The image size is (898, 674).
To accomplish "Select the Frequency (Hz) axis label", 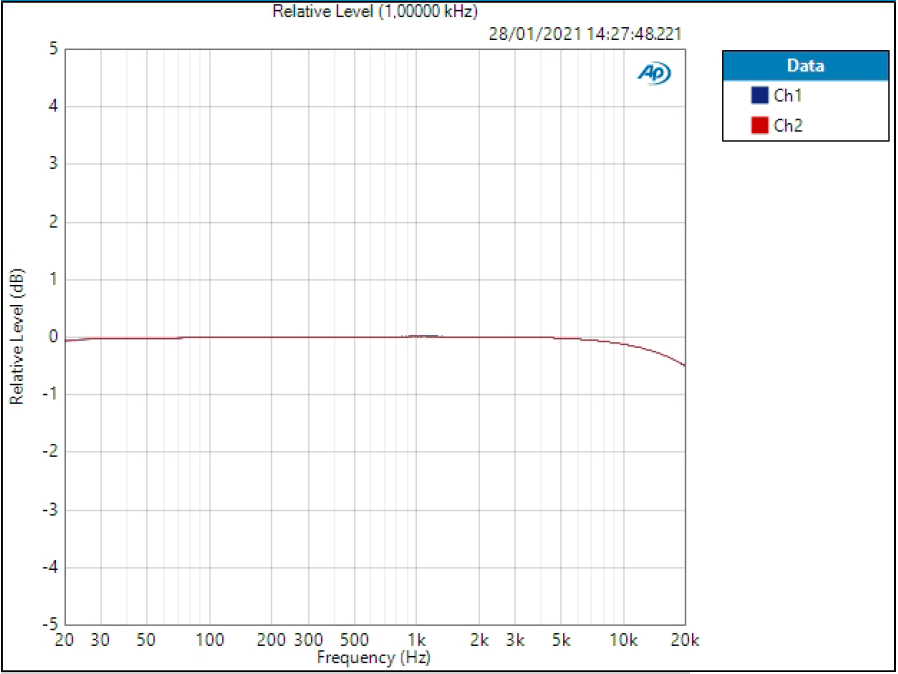I will click(x=374, y=658).
